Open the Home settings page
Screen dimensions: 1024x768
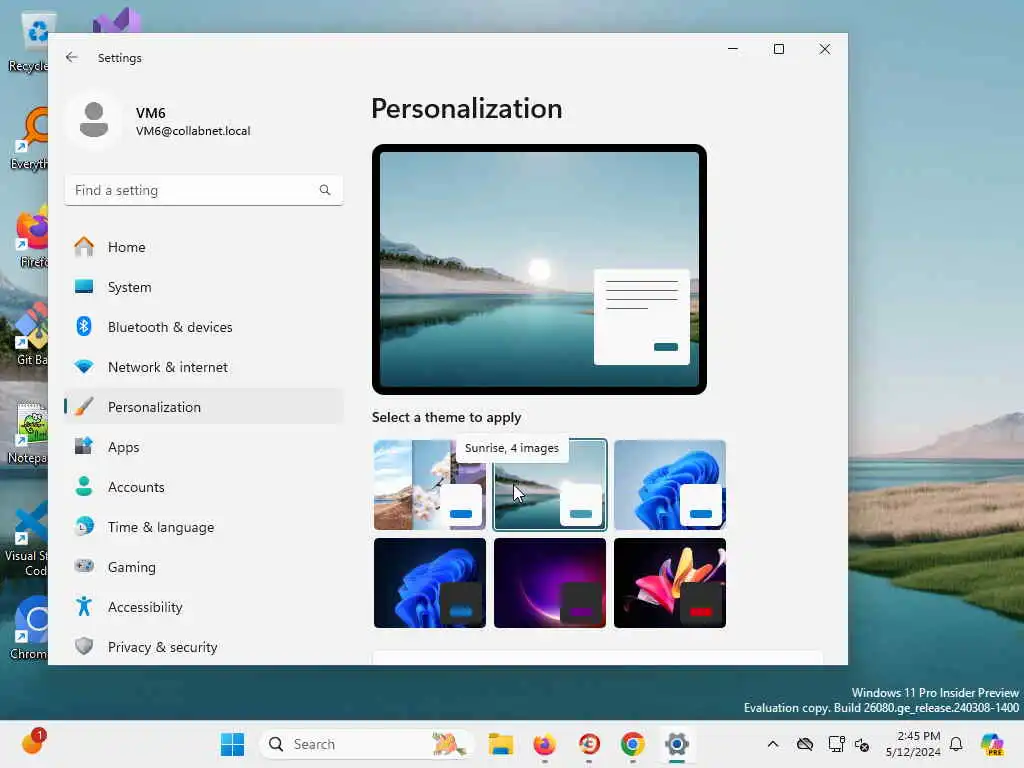pos(204,247)
